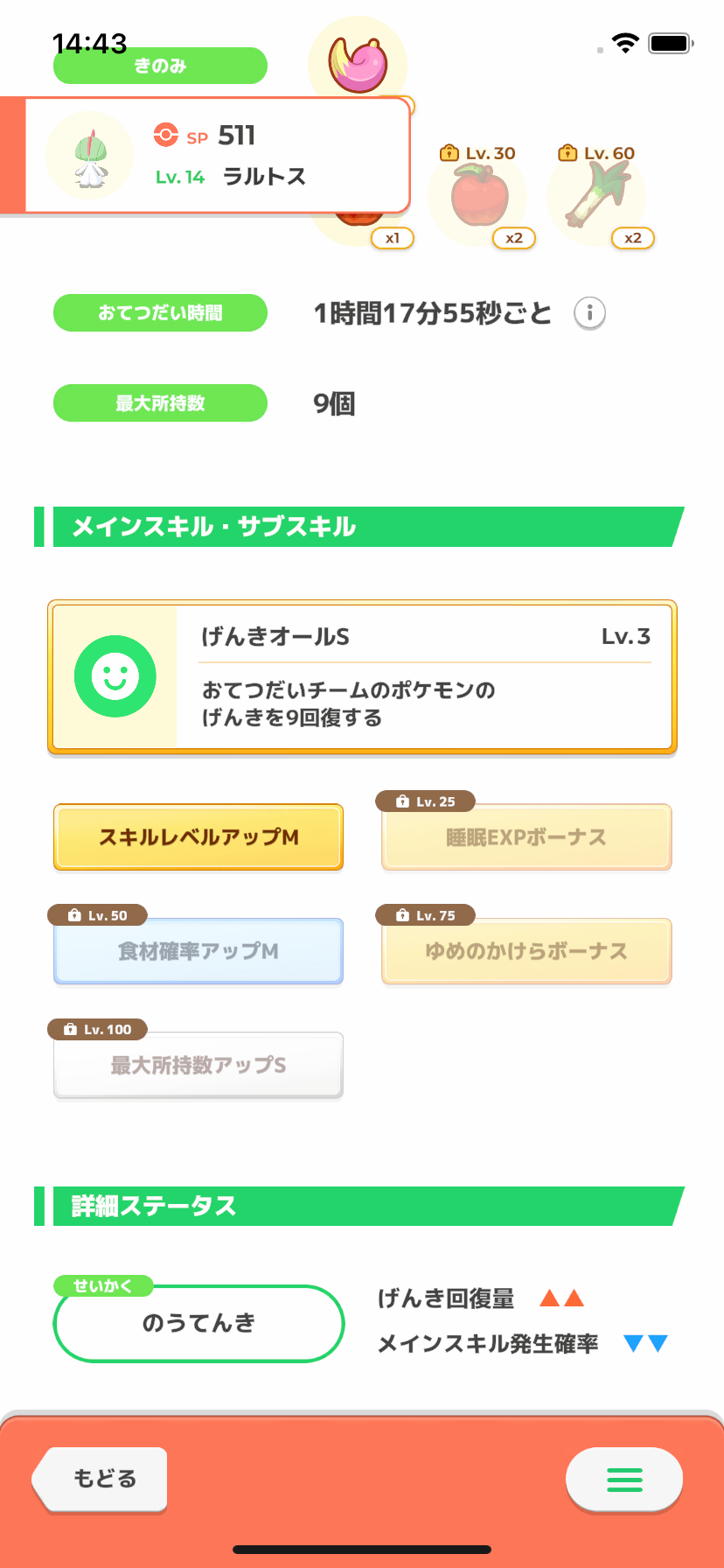724x1568 pixels.
Task: Select the スキルレベルアップM sub skill
Action: [198, 837]
